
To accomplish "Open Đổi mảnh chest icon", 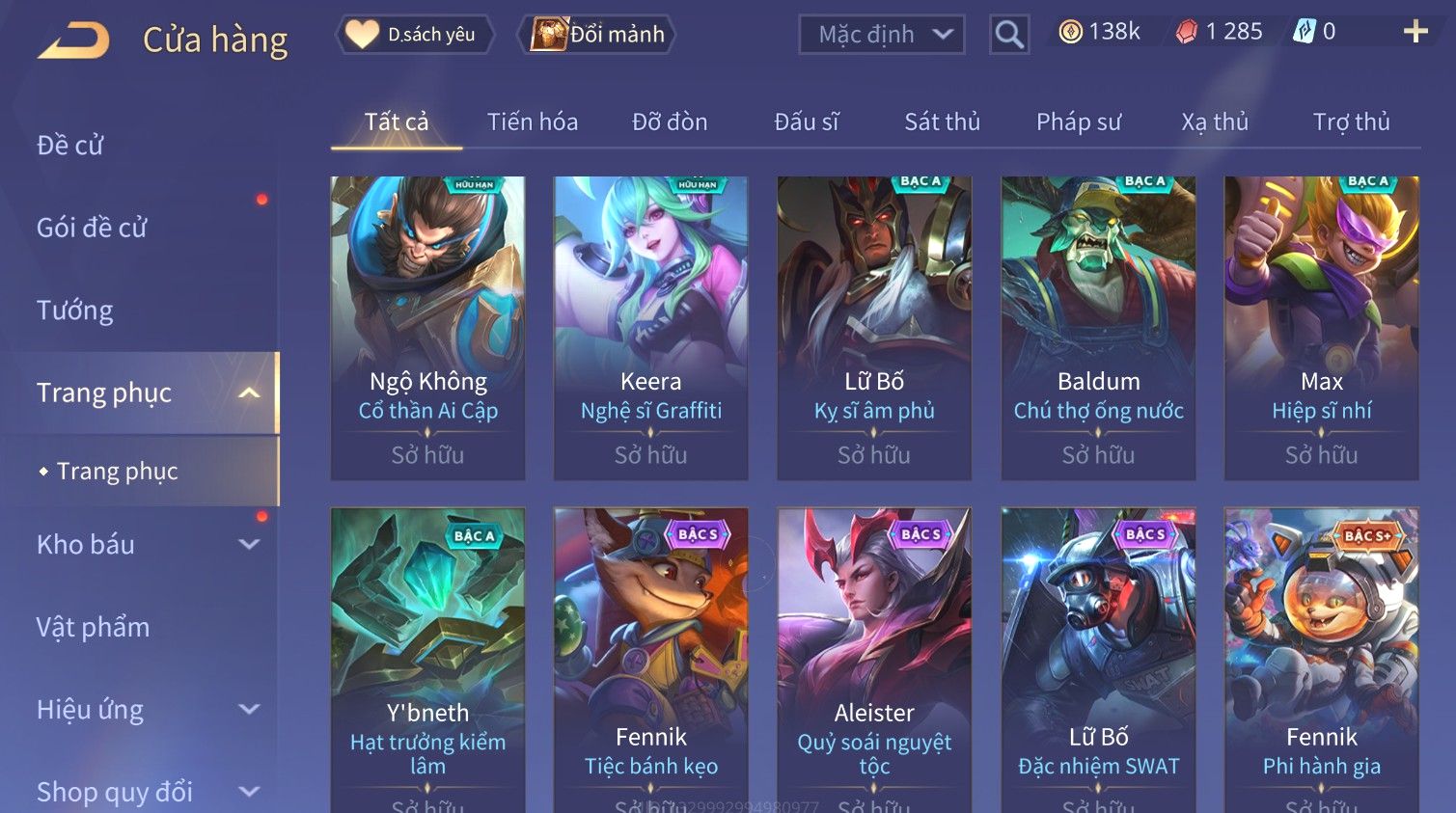I will coord(596,35).
